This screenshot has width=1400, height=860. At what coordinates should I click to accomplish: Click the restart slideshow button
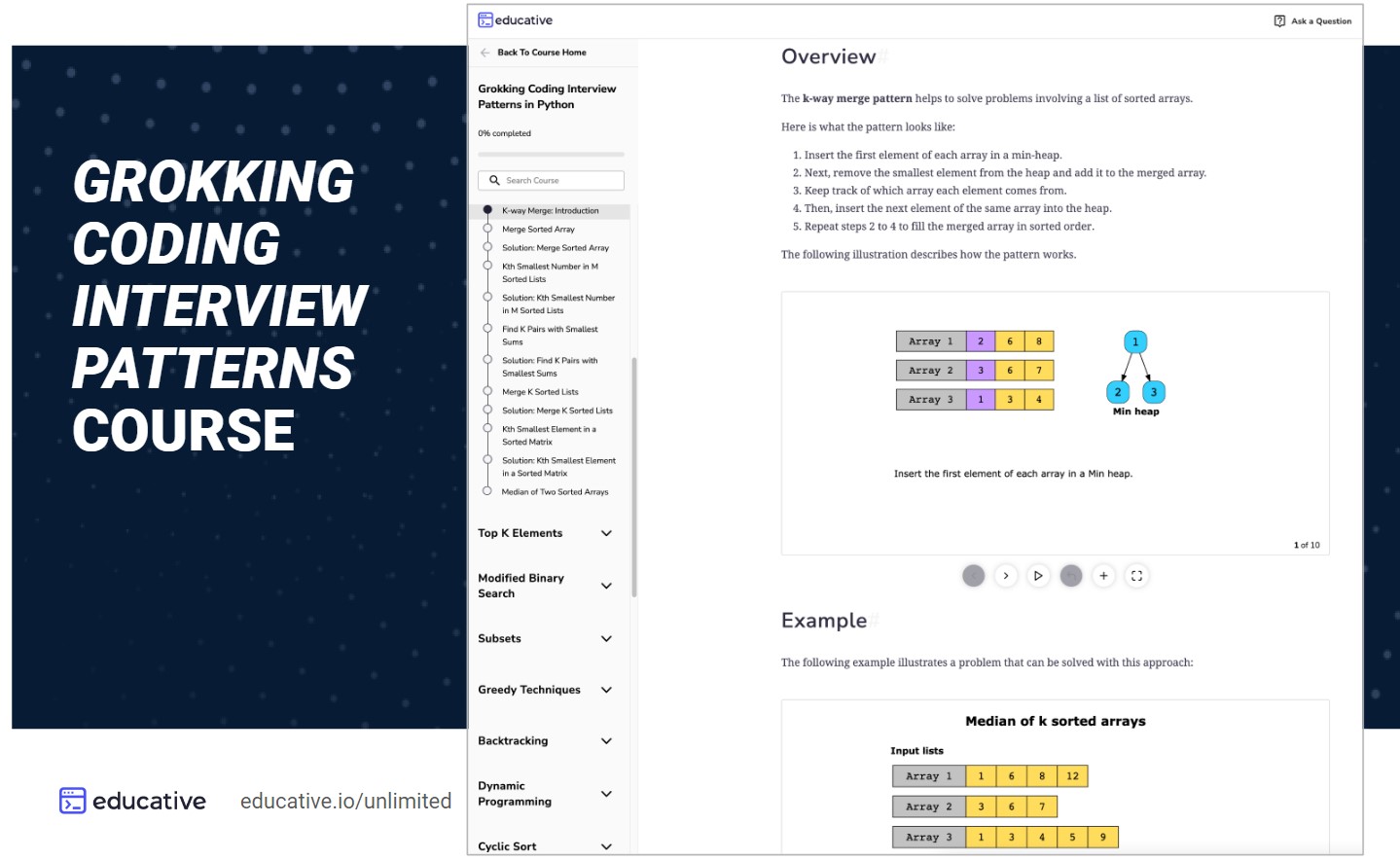tap(1071, 576)
